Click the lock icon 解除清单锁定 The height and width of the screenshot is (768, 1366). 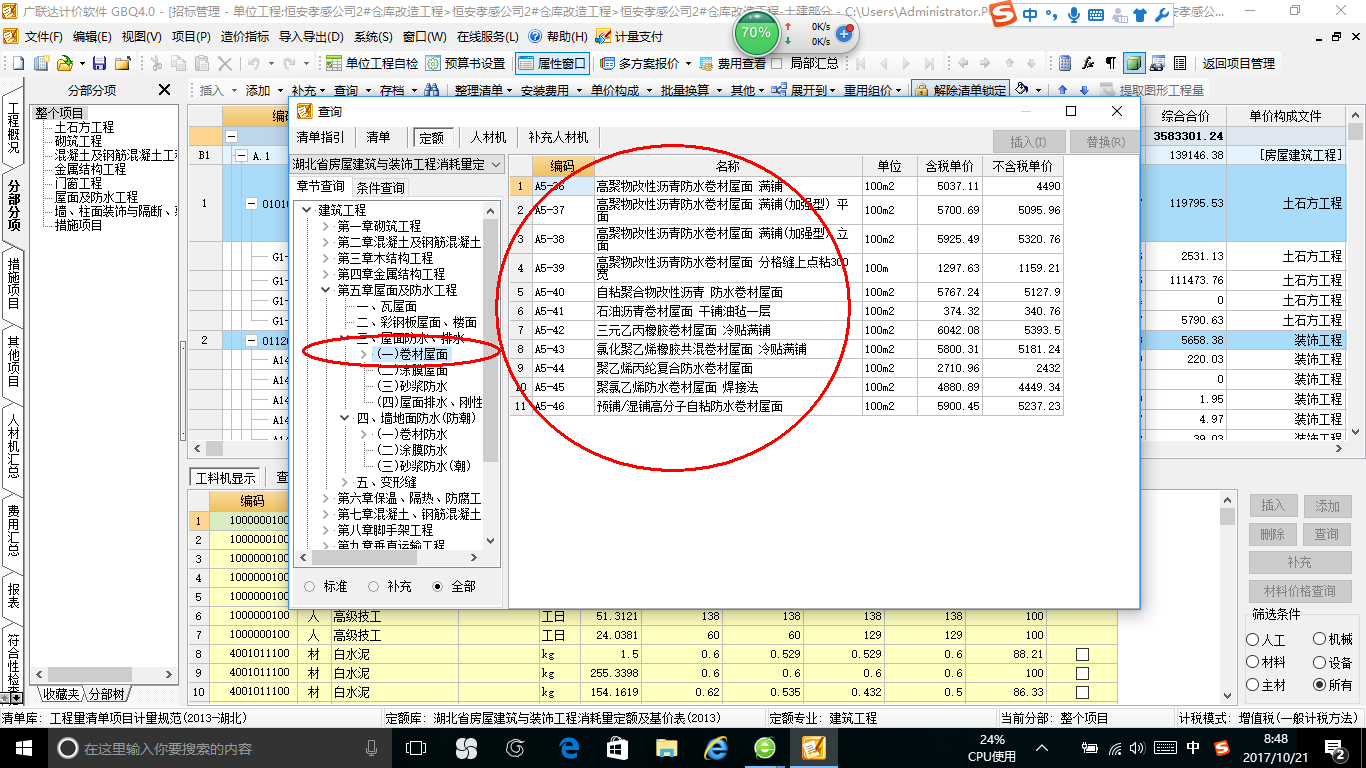pyautogui.click(x=921, y=90)
